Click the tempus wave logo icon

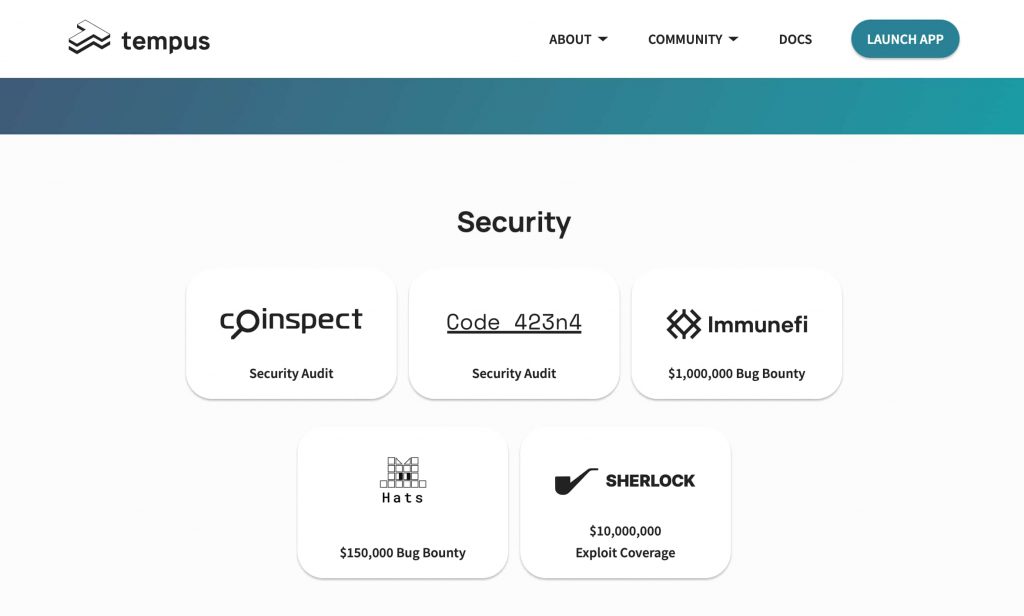pos(88,38)
